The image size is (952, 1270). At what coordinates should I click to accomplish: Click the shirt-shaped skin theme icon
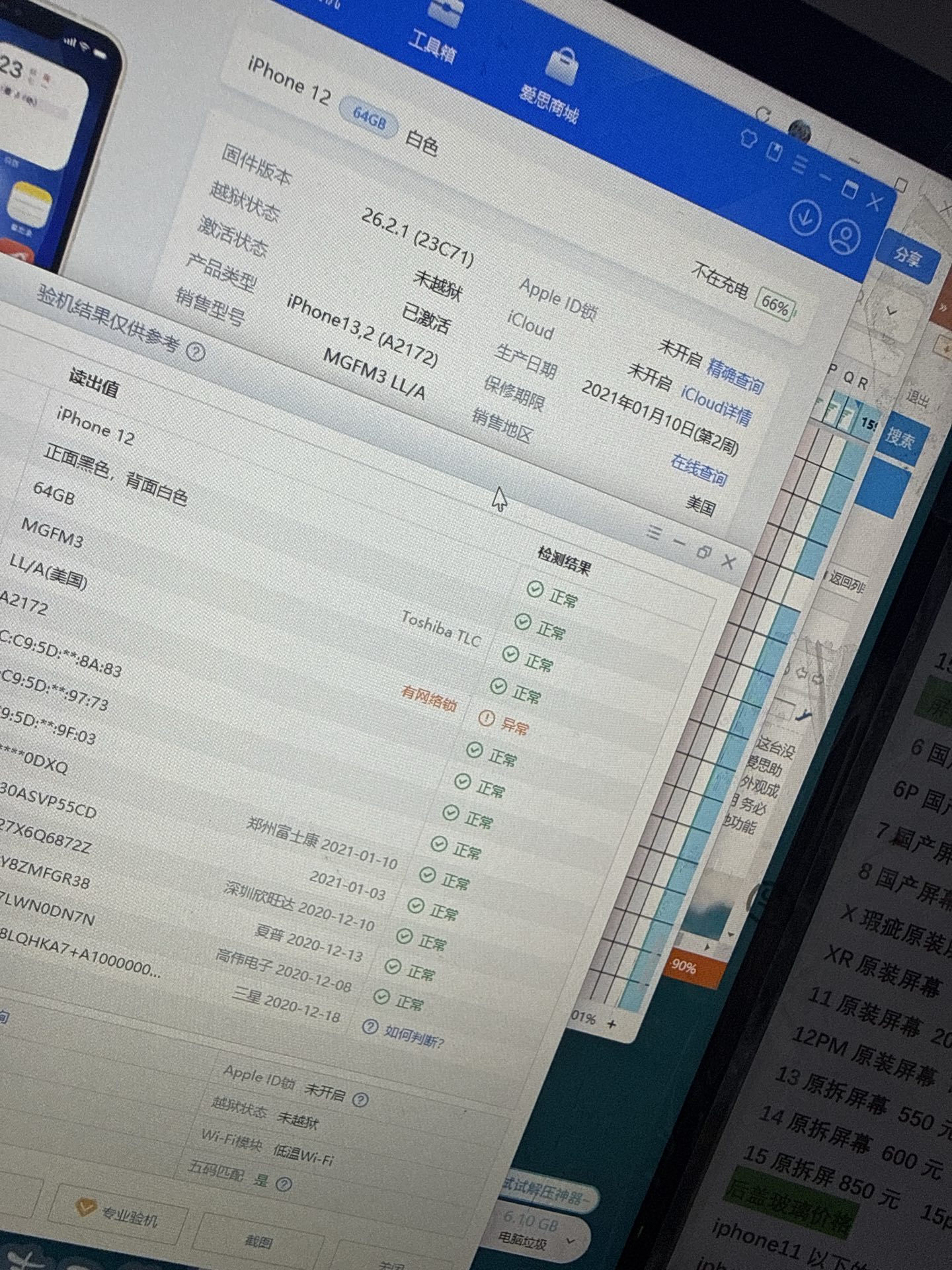click(x=748, y=139)
